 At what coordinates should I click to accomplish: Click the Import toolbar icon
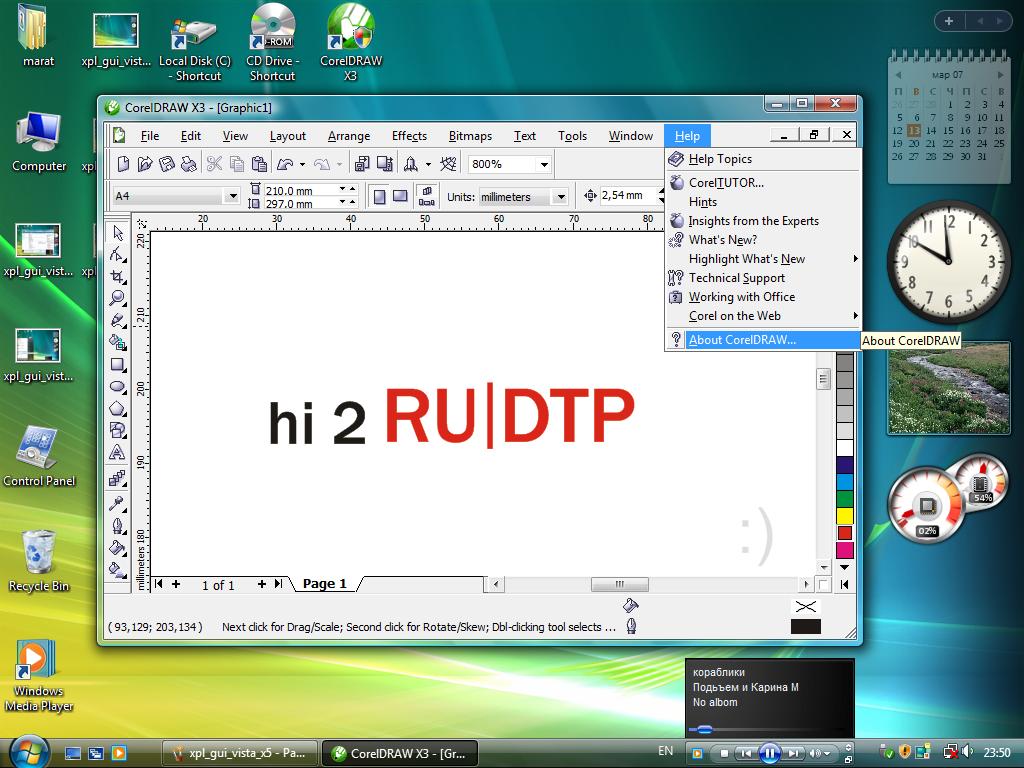pyautogui.click(x=362, y=164)
